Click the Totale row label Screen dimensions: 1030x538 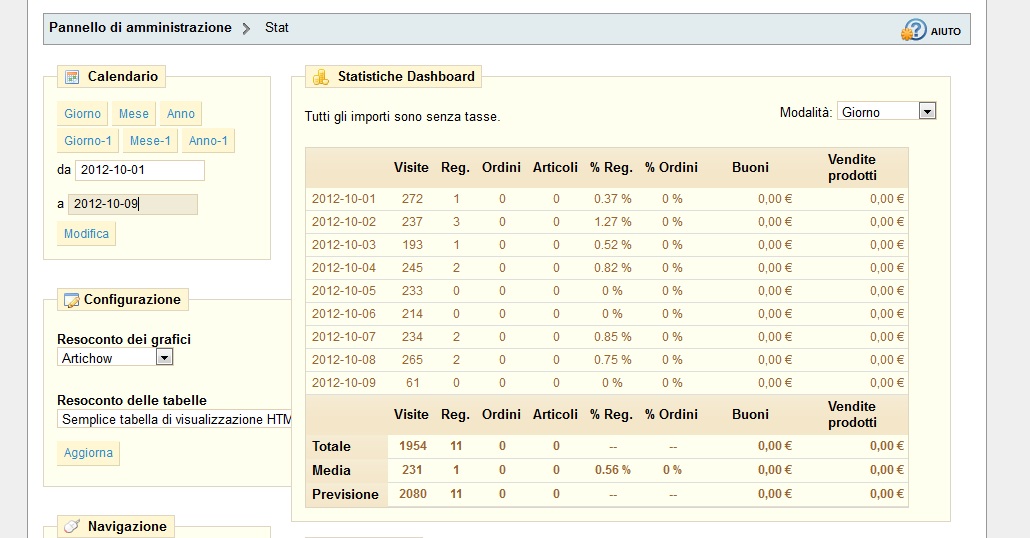[331, 447]
